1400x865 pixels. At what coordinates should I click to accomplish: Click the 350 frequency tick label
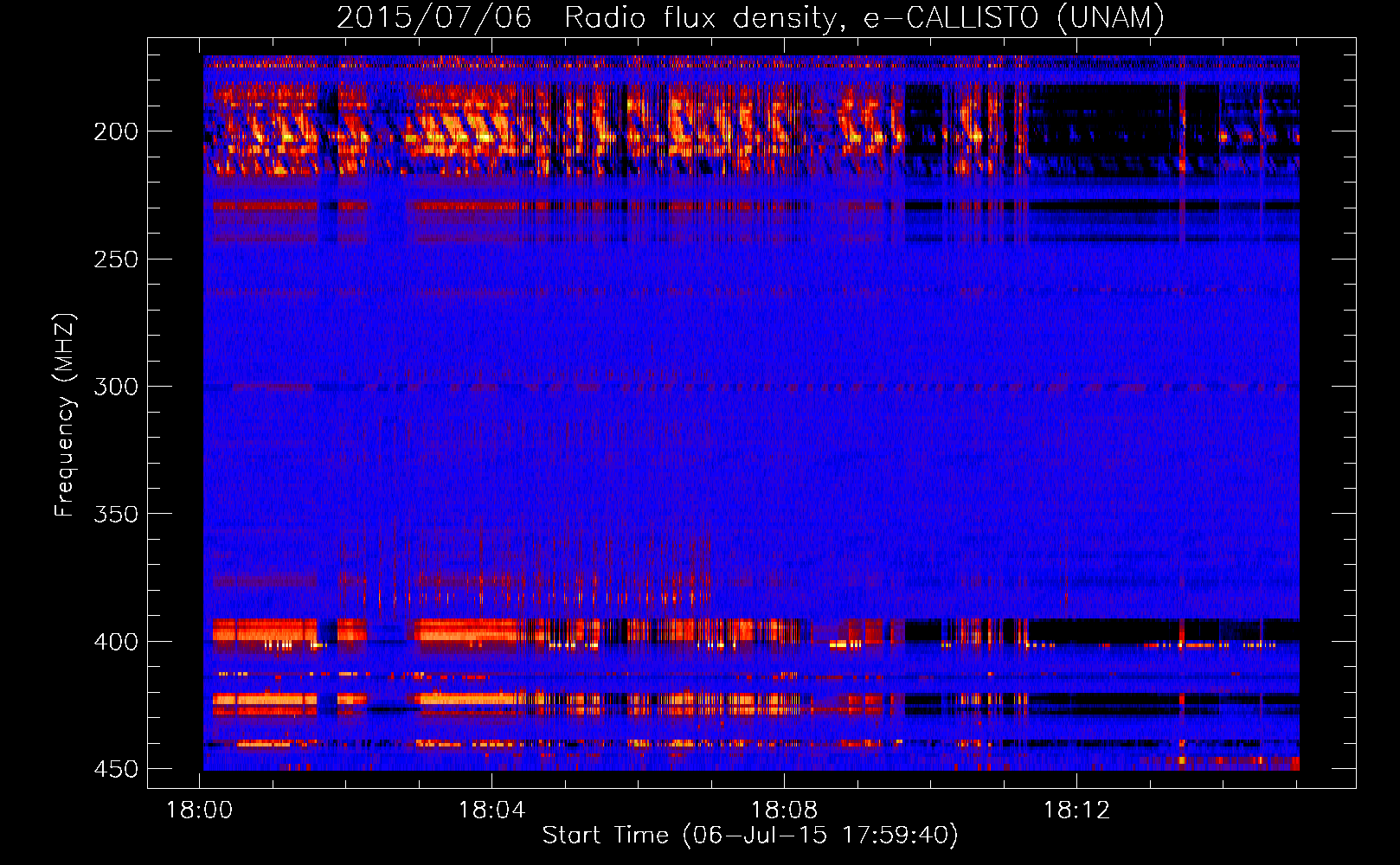point(116,514)
